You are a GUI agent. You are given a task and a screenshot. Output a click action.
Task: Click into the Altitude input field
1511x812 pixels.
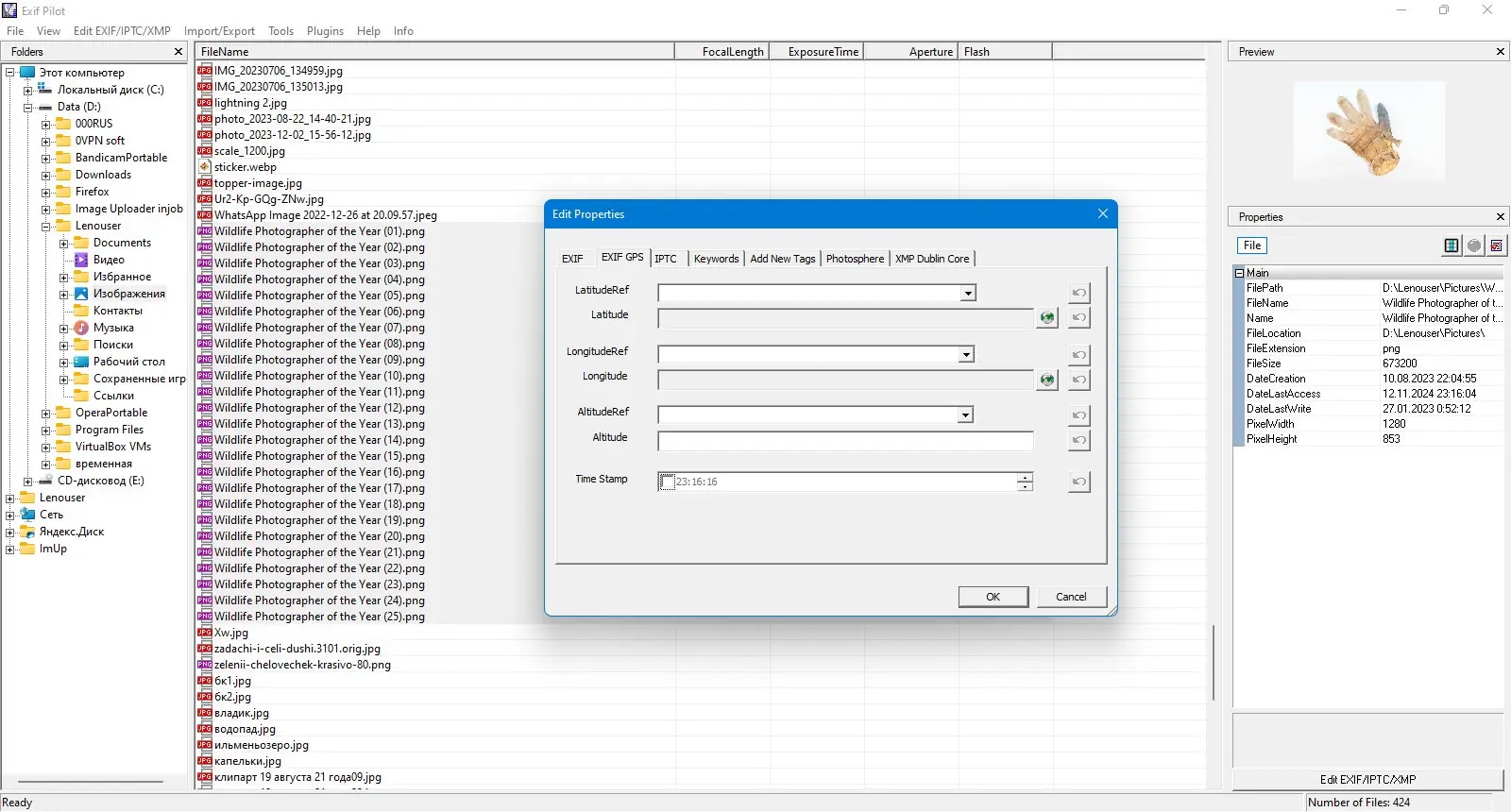pos(845,441)
